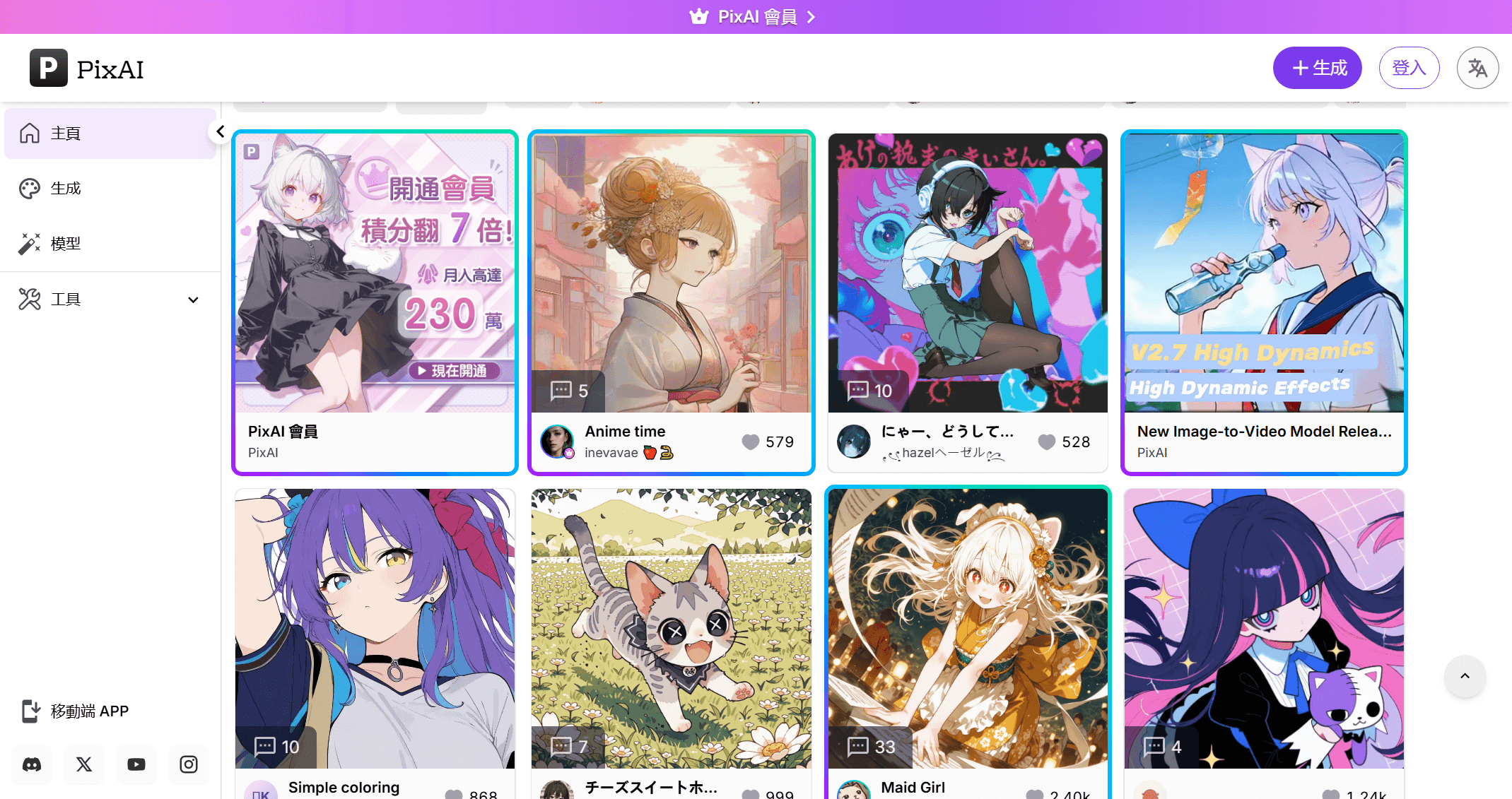Open comments on Anime time artwork

(569, 391)
